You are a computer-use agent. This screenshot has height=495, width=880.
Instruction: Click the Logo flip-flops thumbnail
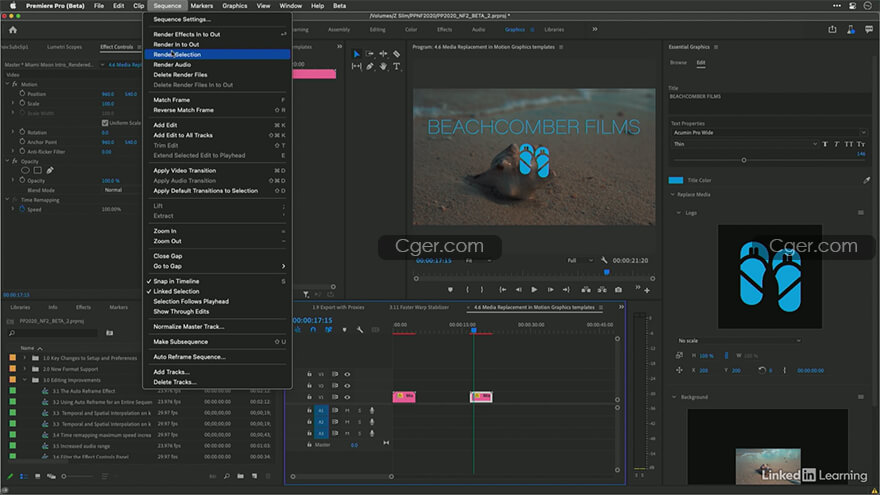(x=770, y=277)
